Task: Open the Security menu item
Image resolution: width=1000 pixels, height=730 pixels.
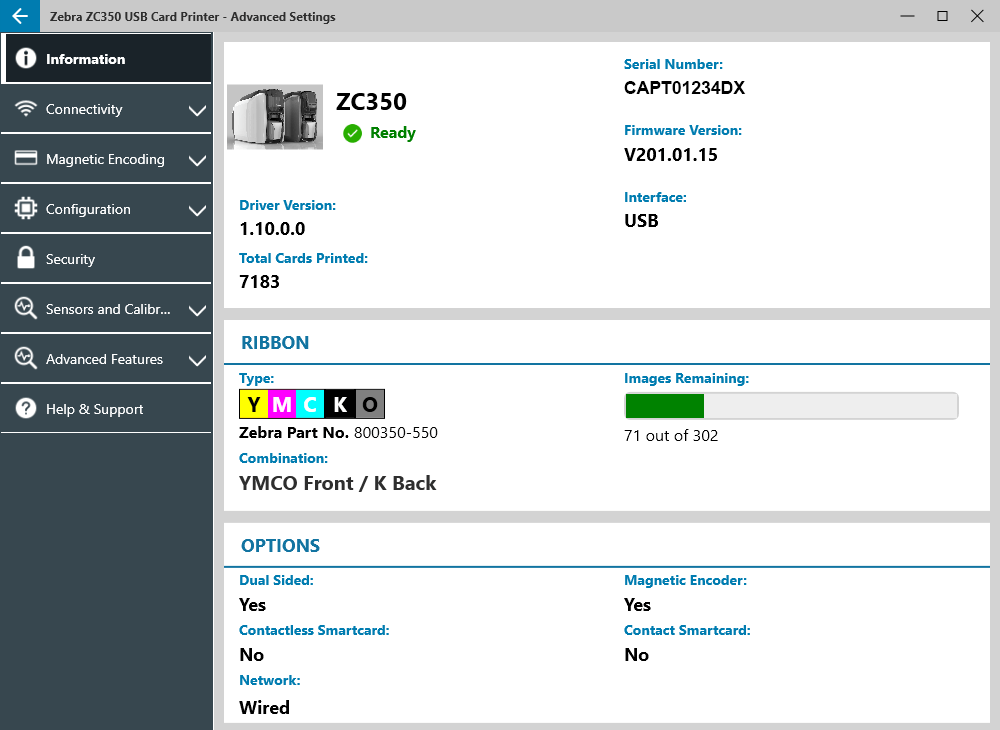Action: coord(70,259)
